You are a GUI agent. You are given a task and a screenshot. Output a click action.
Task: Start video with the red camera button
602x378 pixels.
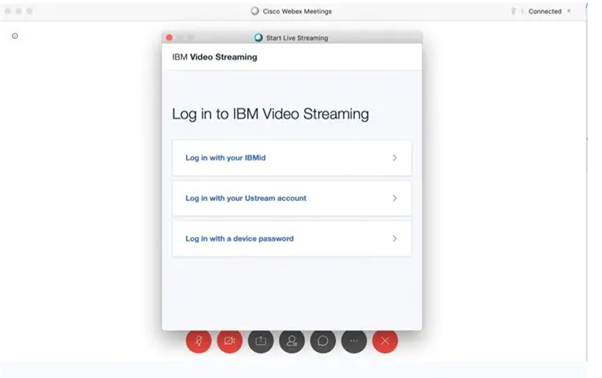click(230, 340)
